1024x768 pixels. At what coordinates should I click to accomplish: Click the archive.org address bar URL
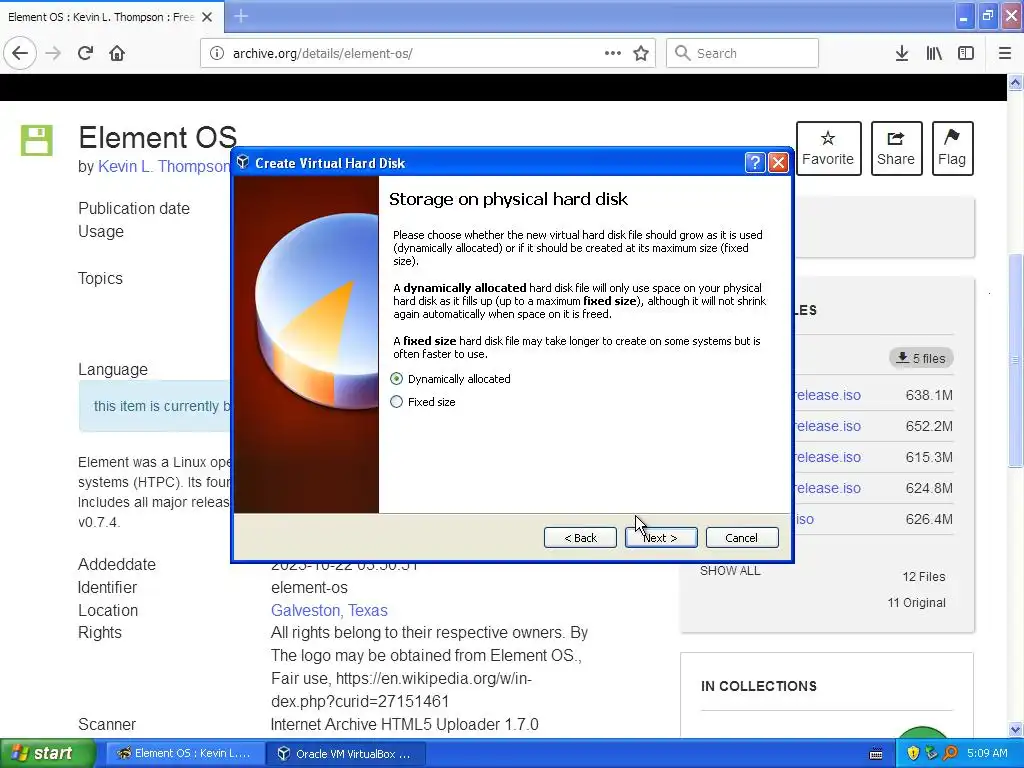(323, 53)
